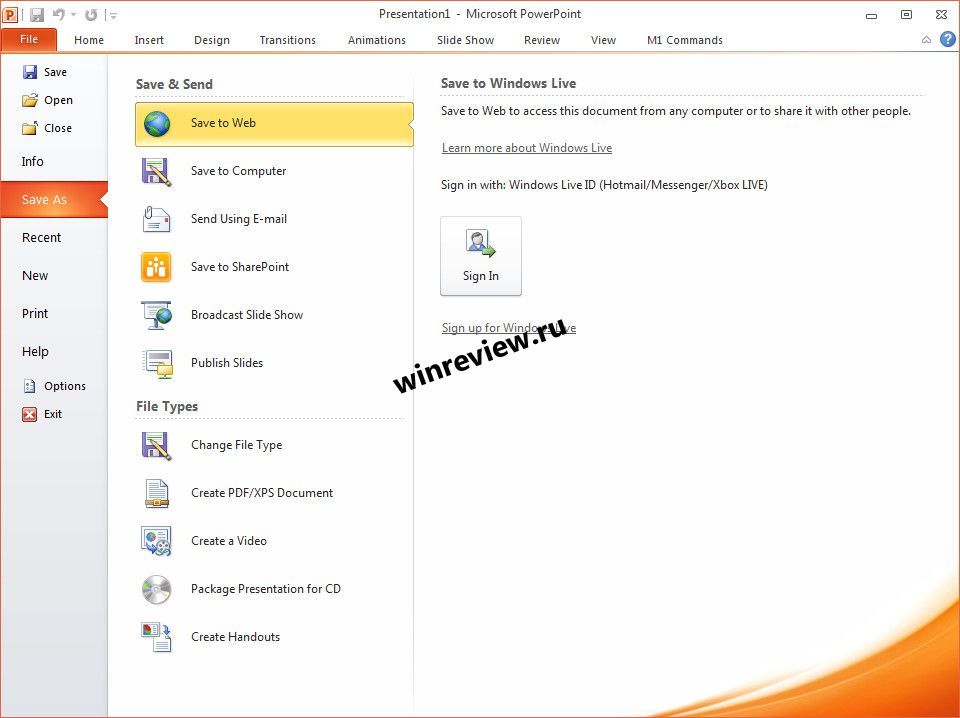Open PowerPoint Help question mark icon
The image size is (960, 718).
coord(948,40)
